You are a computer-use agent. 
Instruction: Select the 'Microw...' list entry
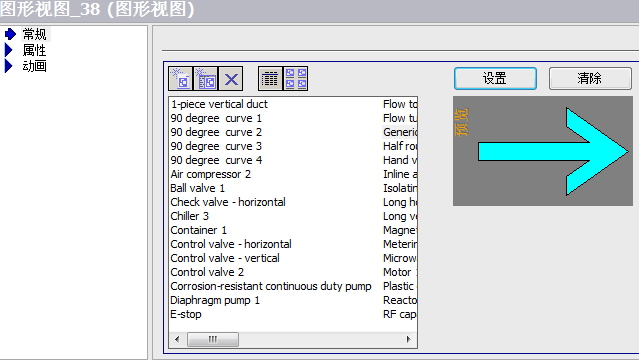(x=400, y=258)
